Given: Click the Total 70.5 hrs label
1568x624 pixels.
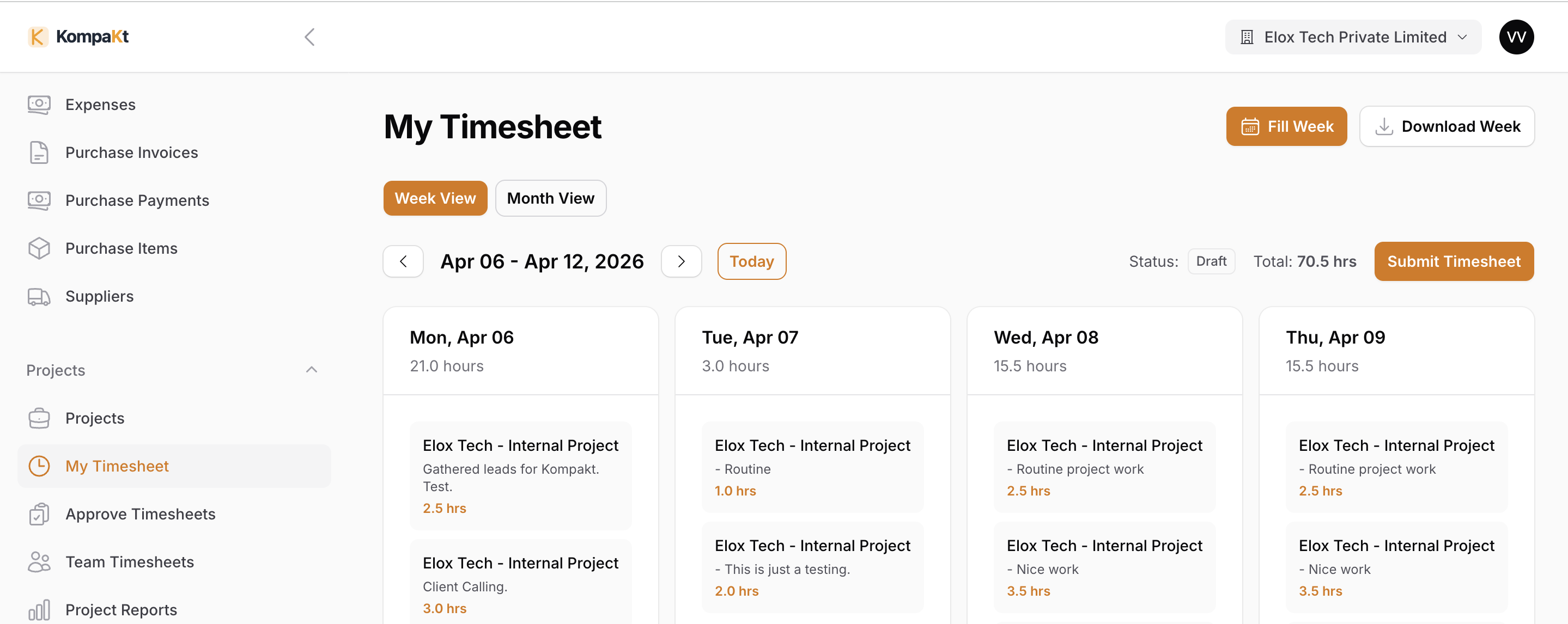Looking at the screenshot, I should tap(1304, 261).
